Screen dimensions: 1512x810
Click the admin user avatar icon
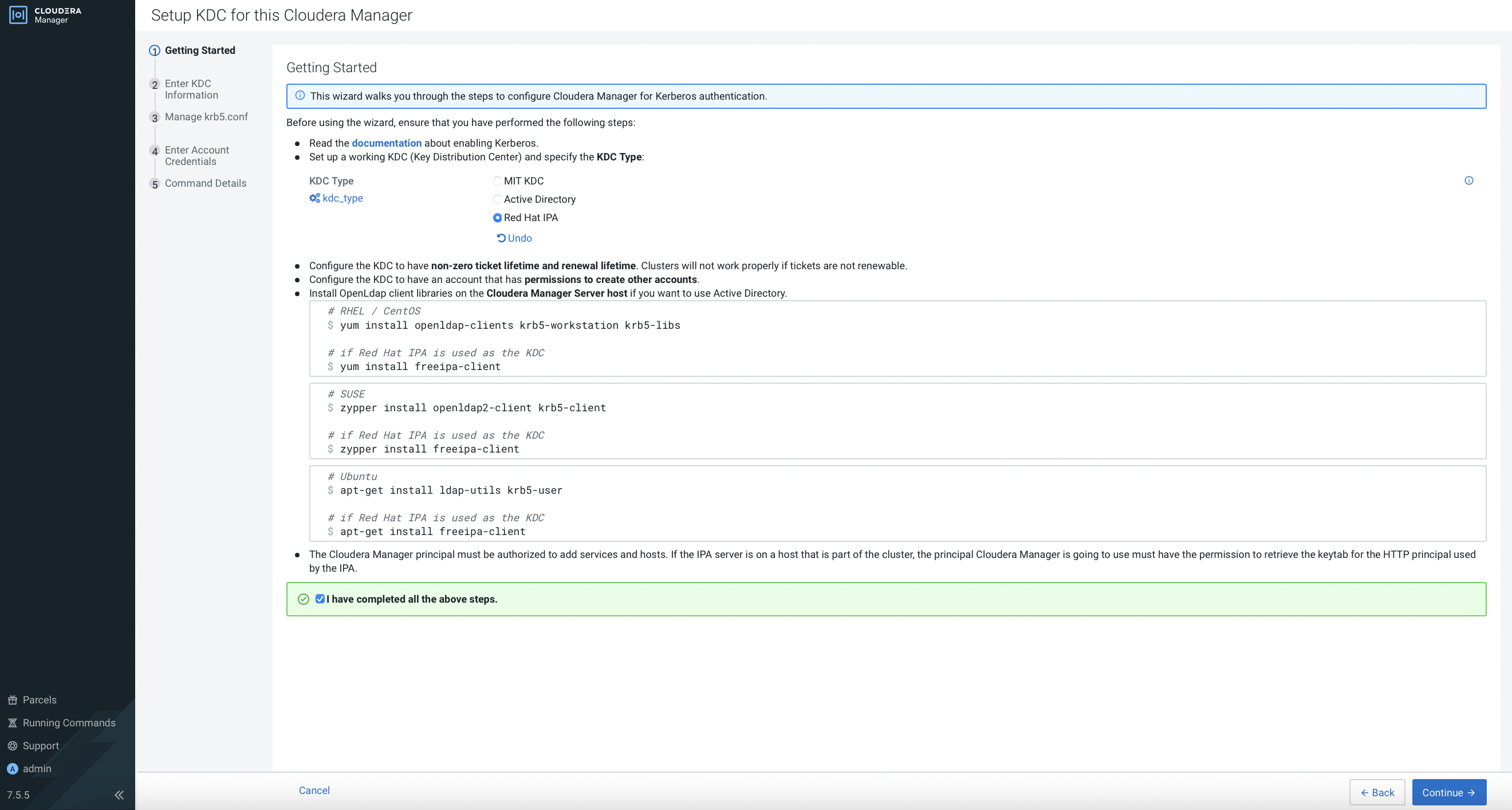pos(13,768)
